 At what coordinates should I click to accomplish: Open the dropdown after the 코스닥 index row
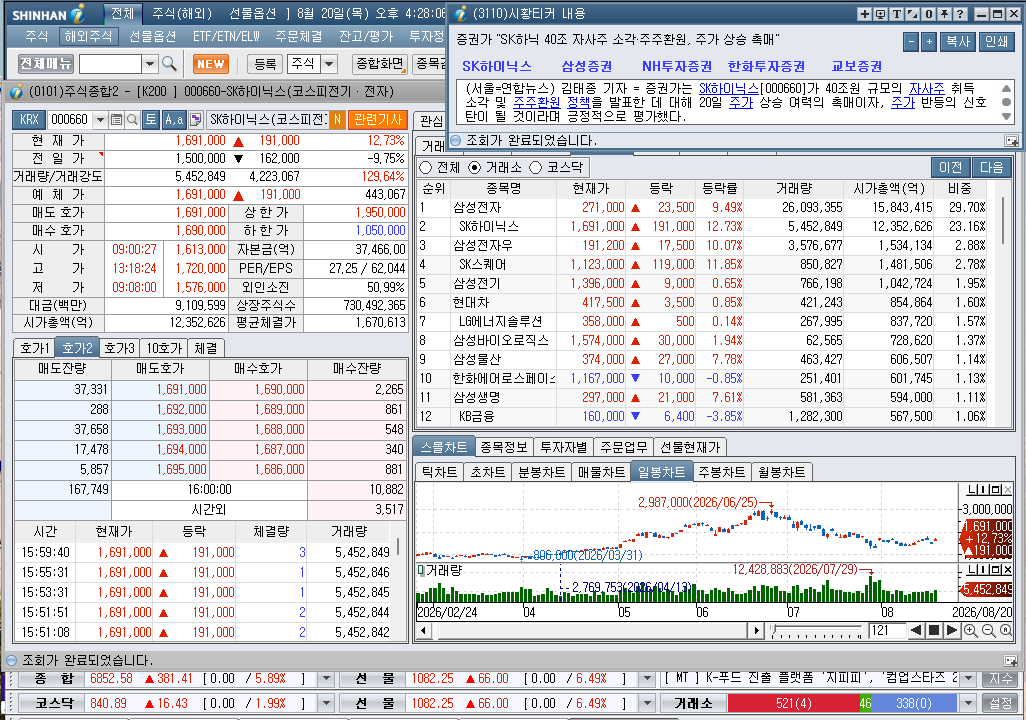(x=326, y=704)
